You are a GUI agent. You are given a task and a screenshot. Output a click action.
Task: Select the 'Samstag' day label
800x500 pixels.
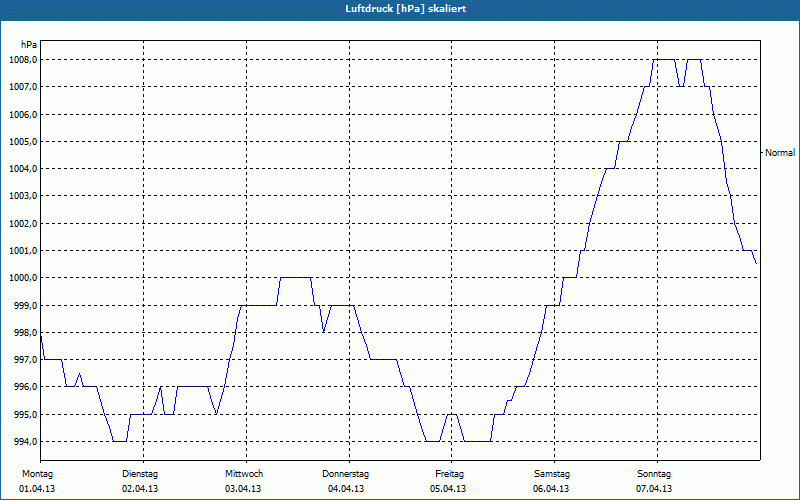point(552,474)
